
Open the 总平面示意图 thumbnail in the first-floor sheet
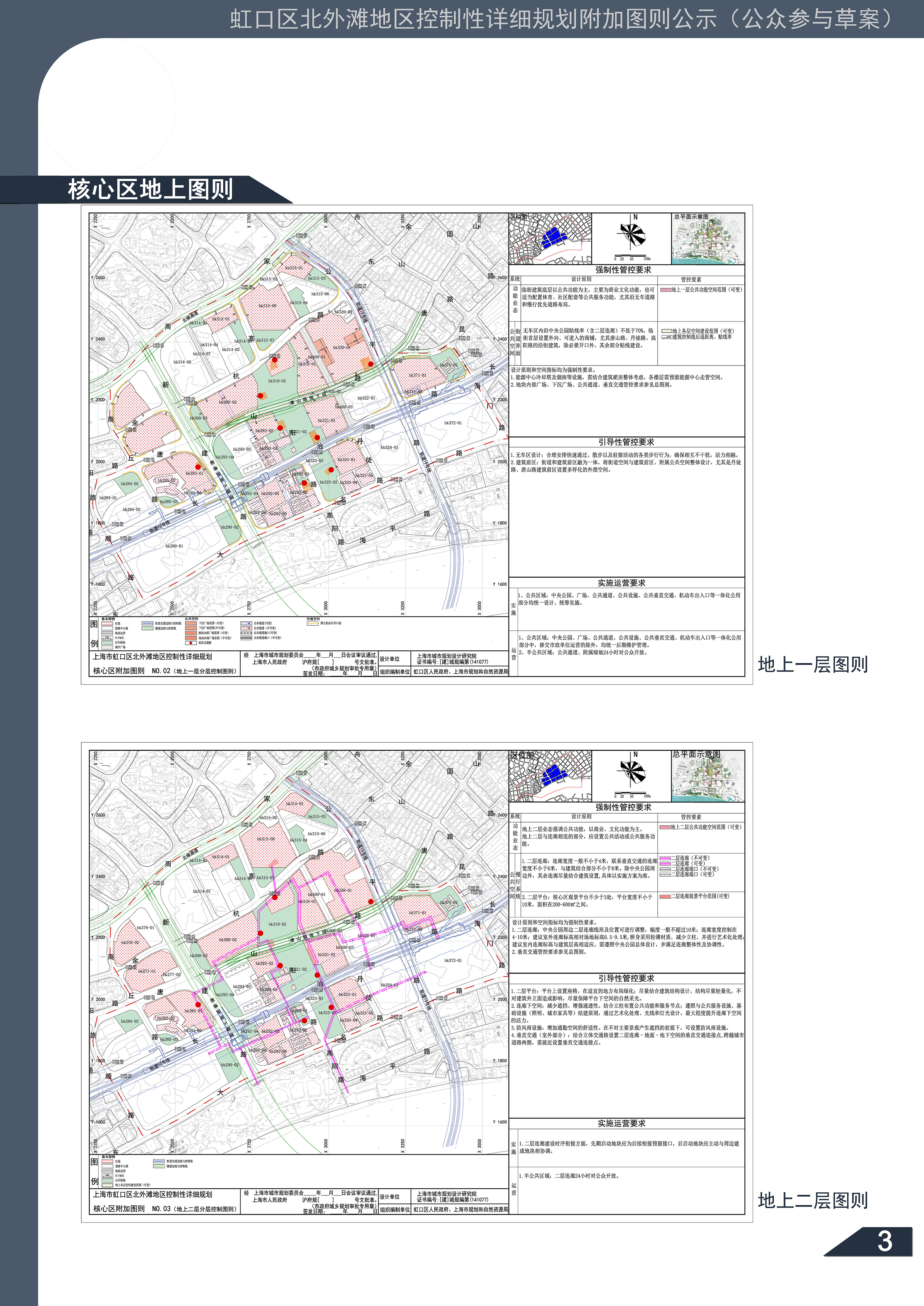point(708,239)
